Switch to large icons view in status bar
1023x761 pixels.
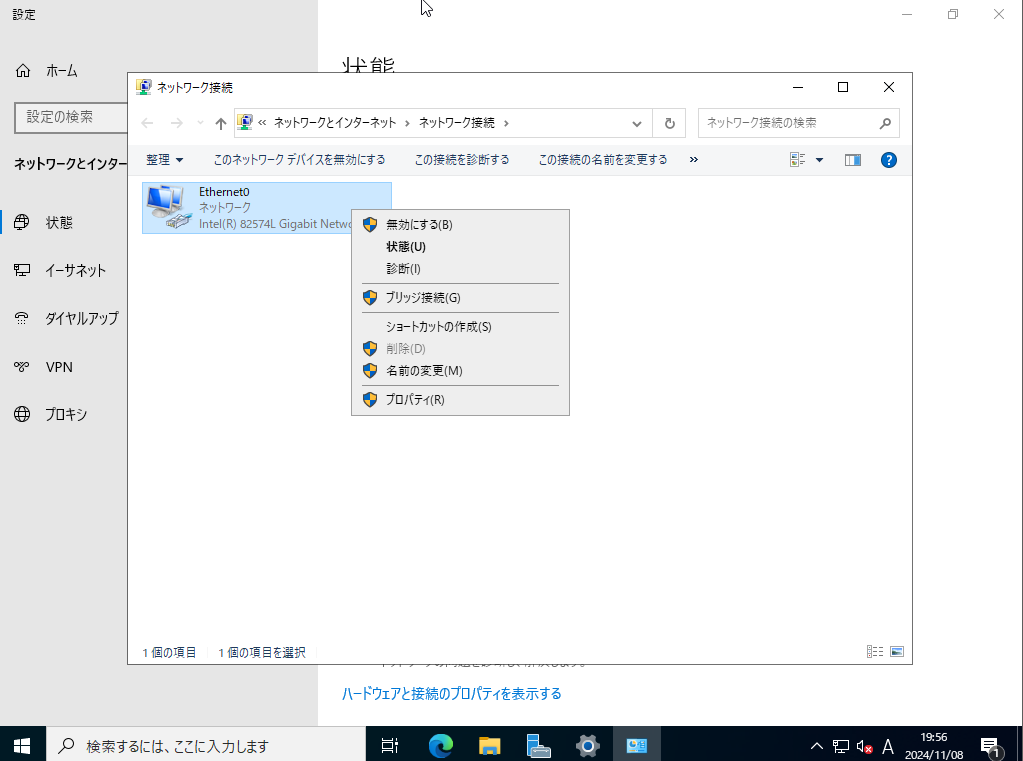(897, 652)
